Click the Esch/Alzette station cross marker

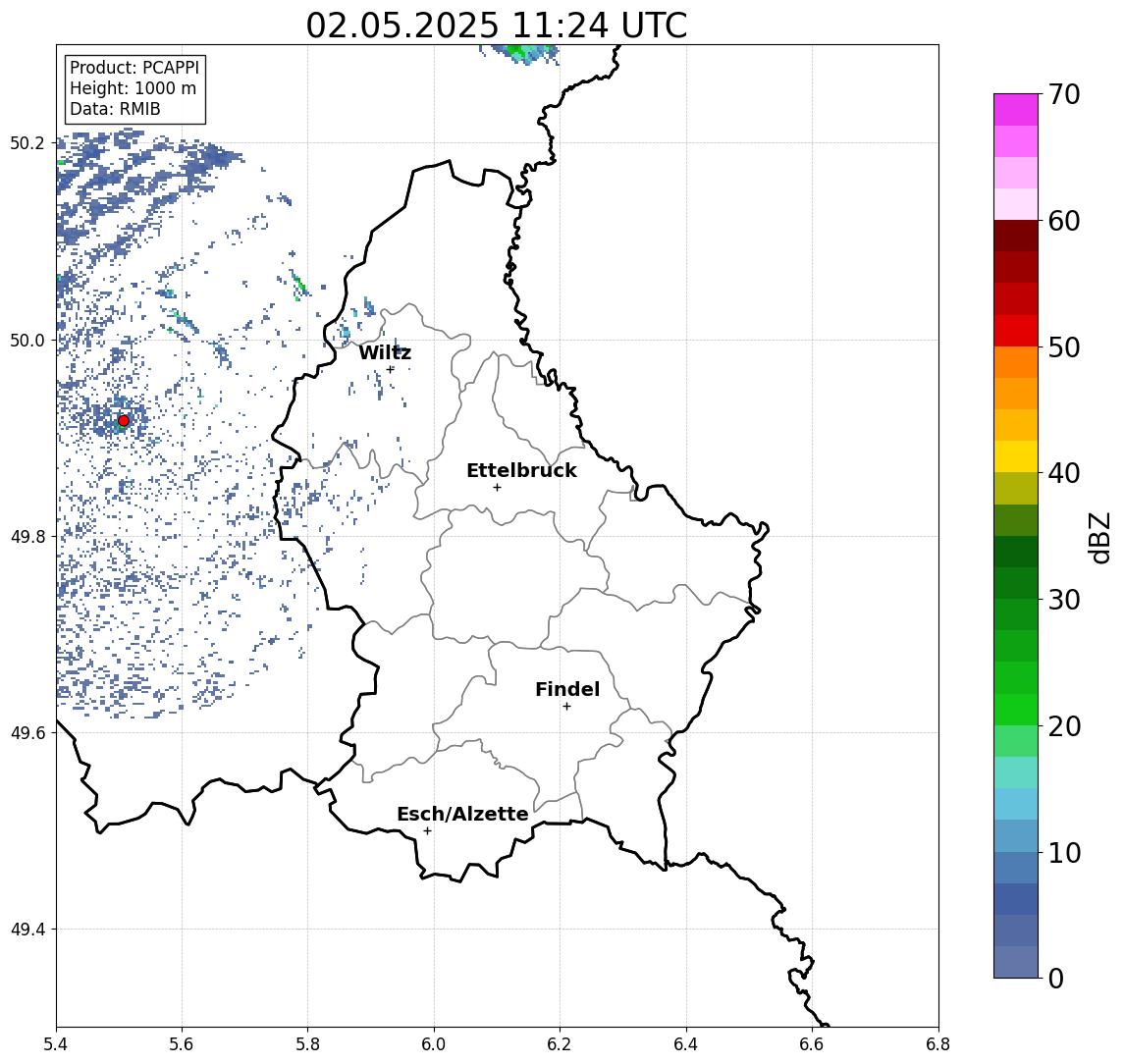click(x=427, y=831)
